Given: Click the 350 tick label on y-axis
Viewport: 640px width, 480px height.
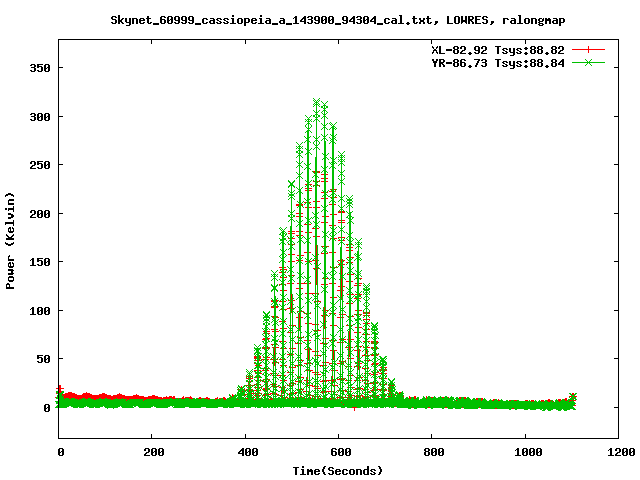Looking at the screenshot, I should click(x=41, y=68).
